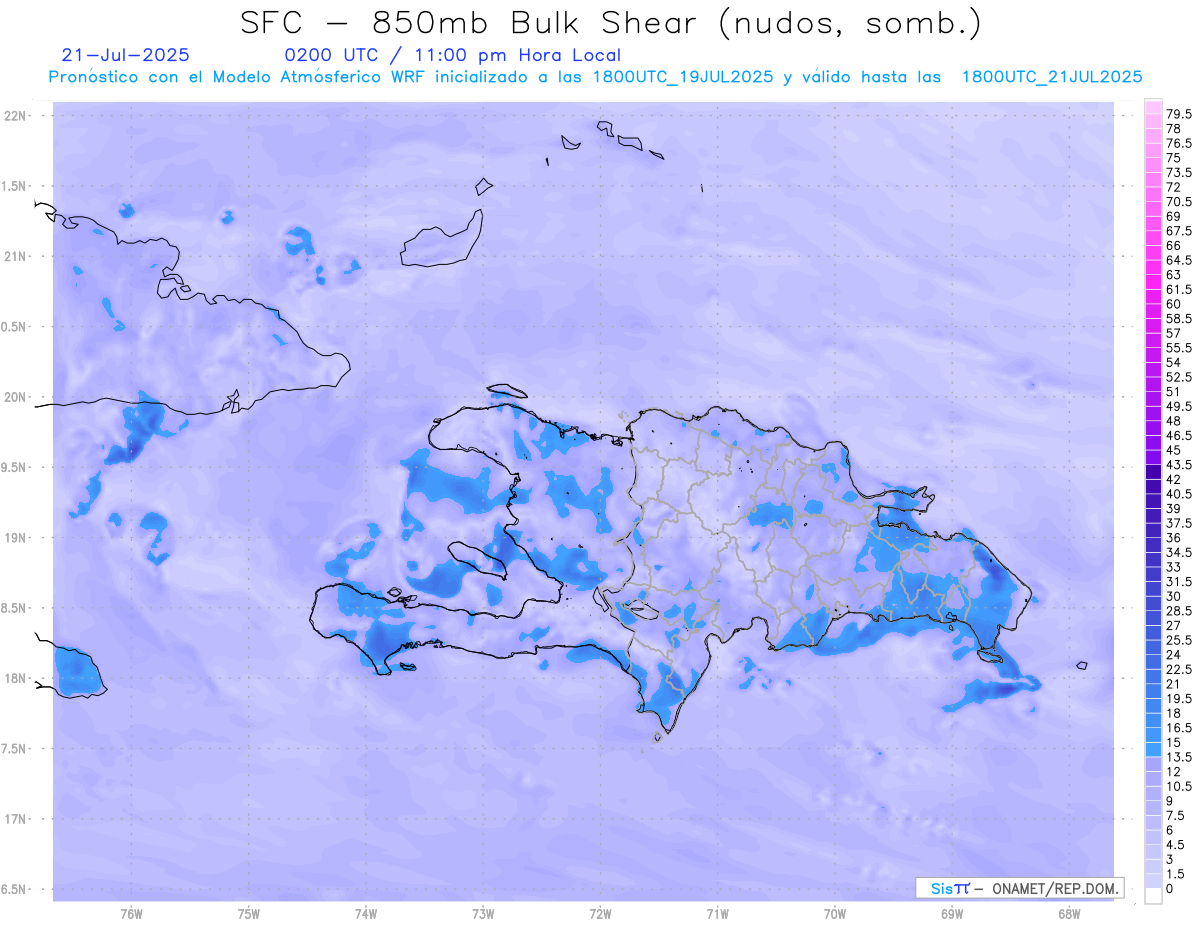Click the "39" value on the color bar
Screen dimensions: 1200x927
pos(1174,508)
